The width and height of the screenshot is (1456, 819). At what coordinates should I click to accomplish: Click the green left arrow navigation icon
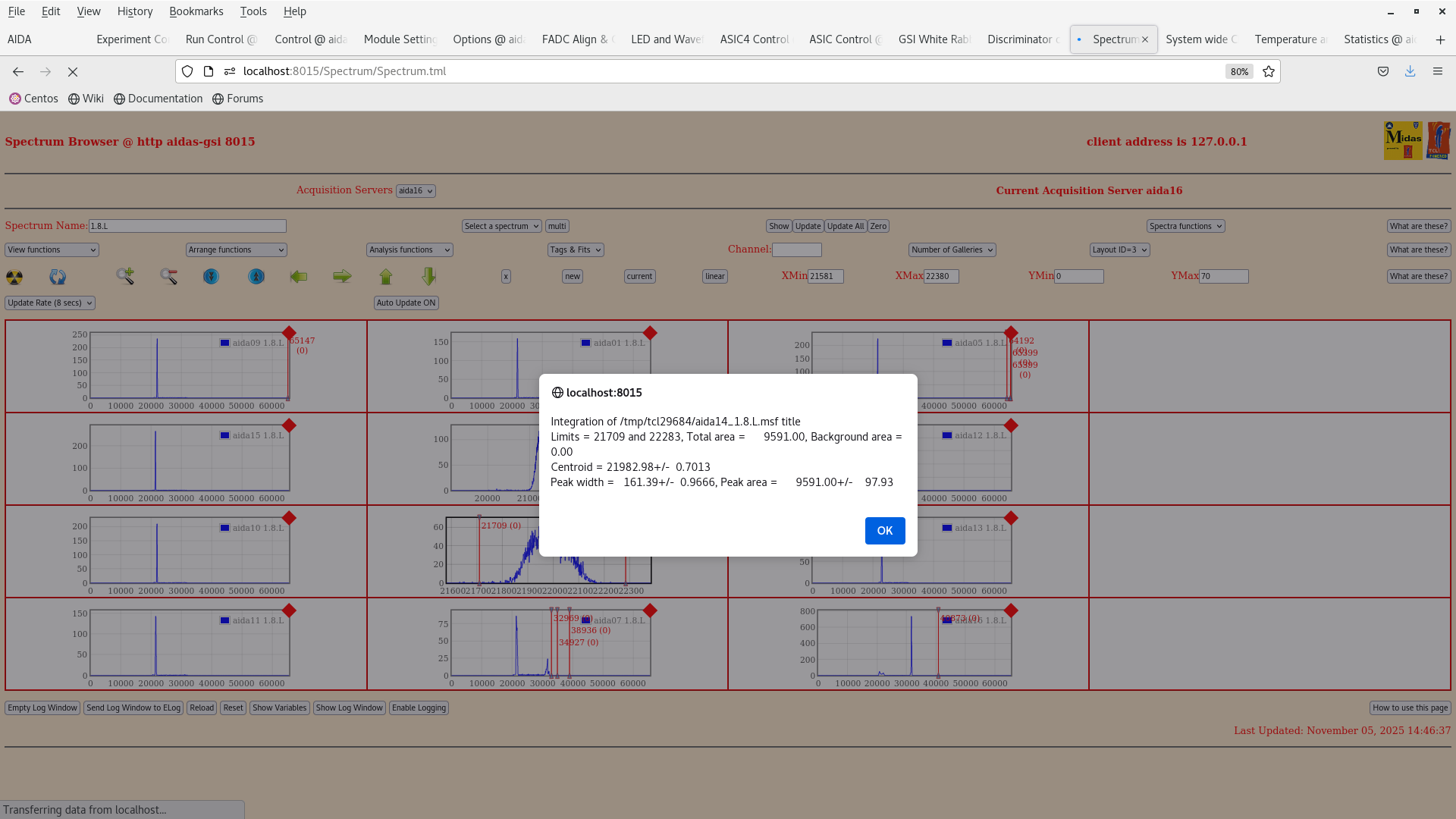click(x=299, y=276)
